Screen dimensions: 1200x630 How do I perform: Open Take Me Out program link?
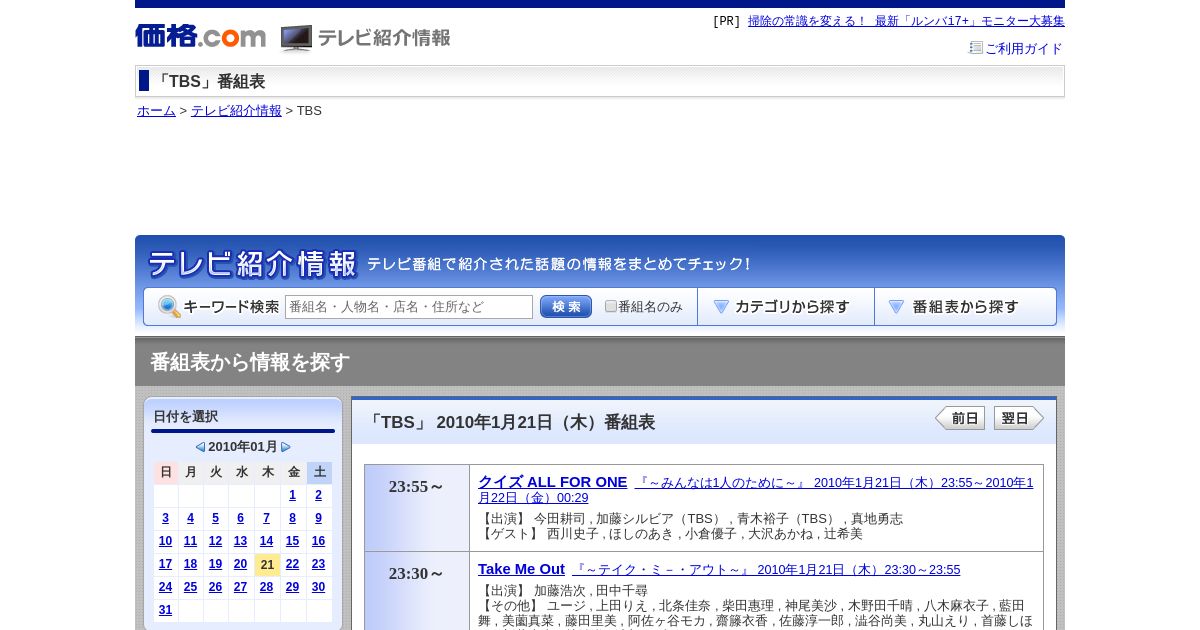(521, 569)
